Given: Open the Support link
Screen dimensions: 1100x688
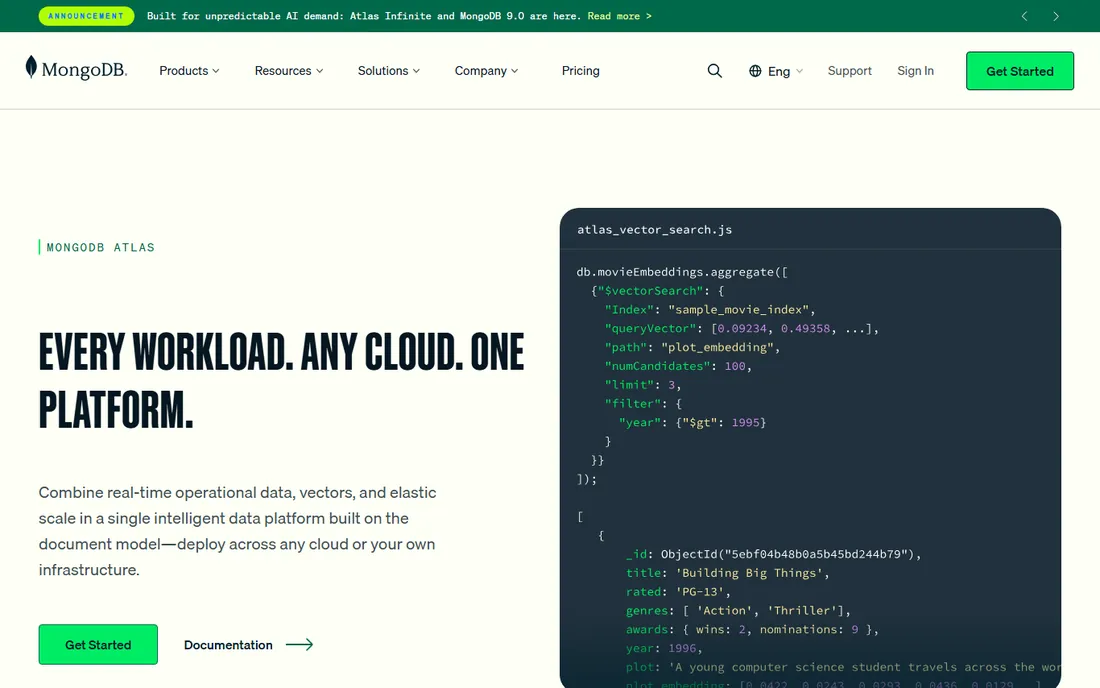Looking at the screenshot, I should [x=850, y=71].
